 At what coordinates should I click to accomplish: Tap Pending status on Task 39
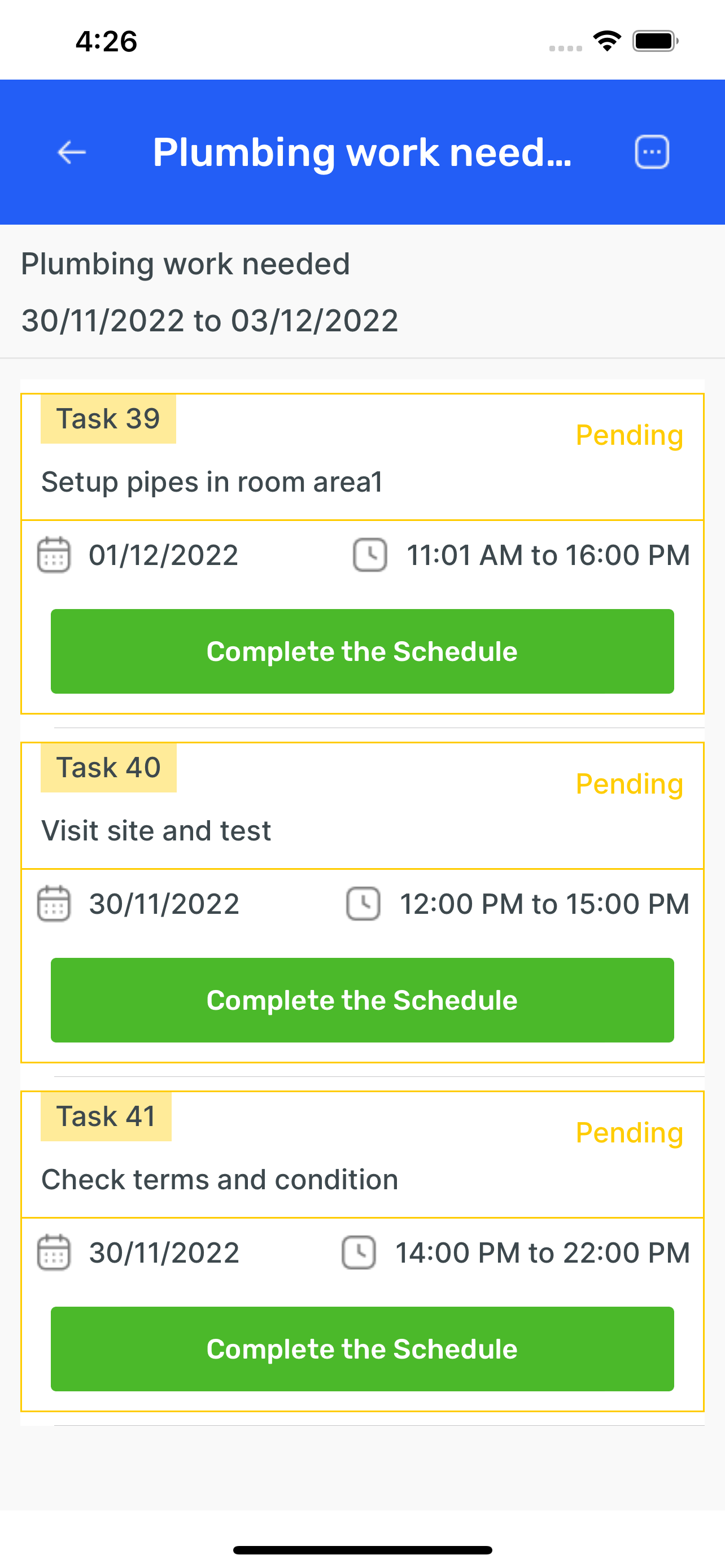[630, 435]
